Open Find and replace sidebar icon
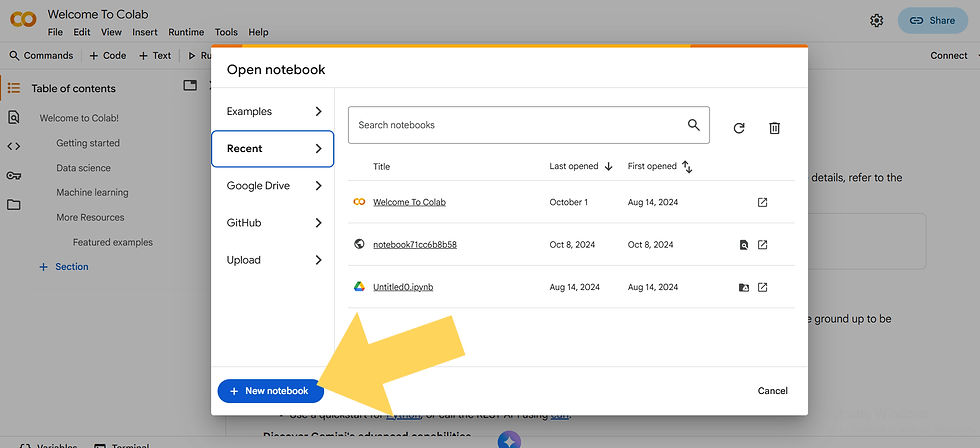Screen dimensions: 980x448 (x=14, y=117)
